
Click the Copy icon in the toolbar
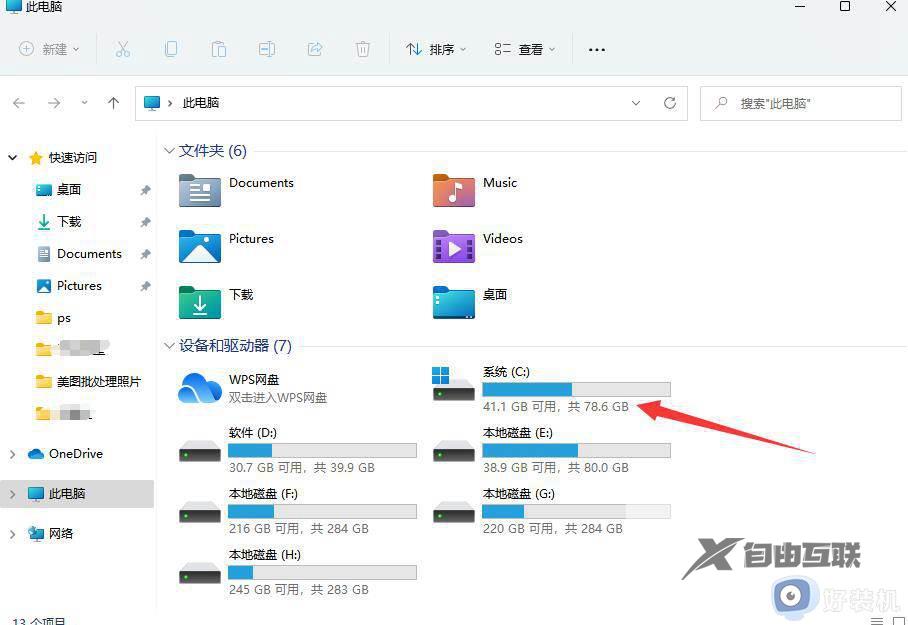click(171, 49)
